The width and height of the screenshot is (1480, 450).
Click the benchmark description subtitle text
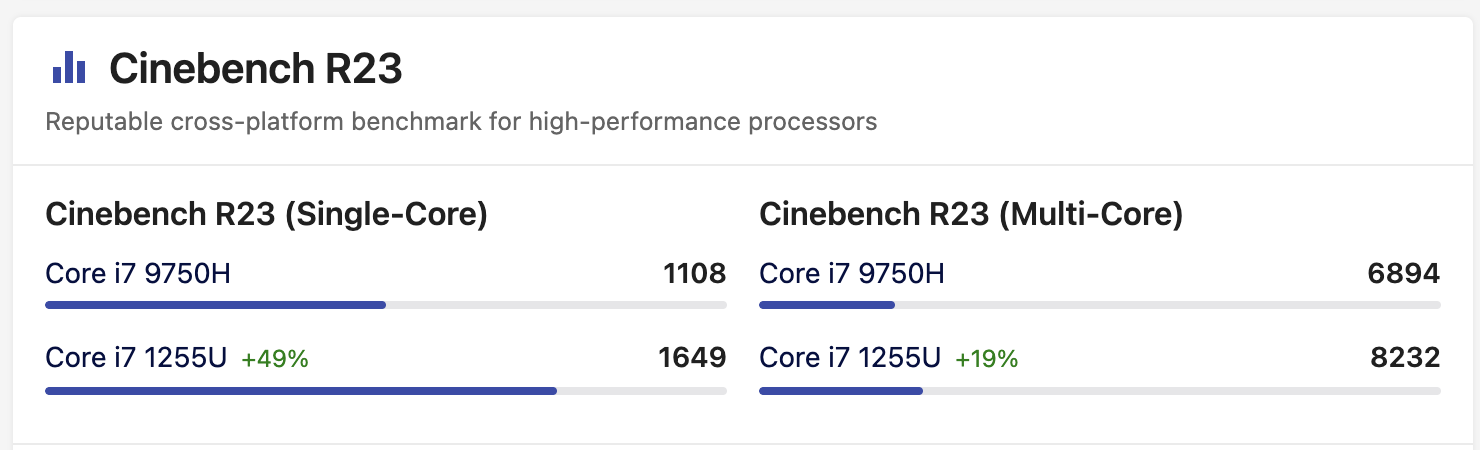(x=461, y=123)
